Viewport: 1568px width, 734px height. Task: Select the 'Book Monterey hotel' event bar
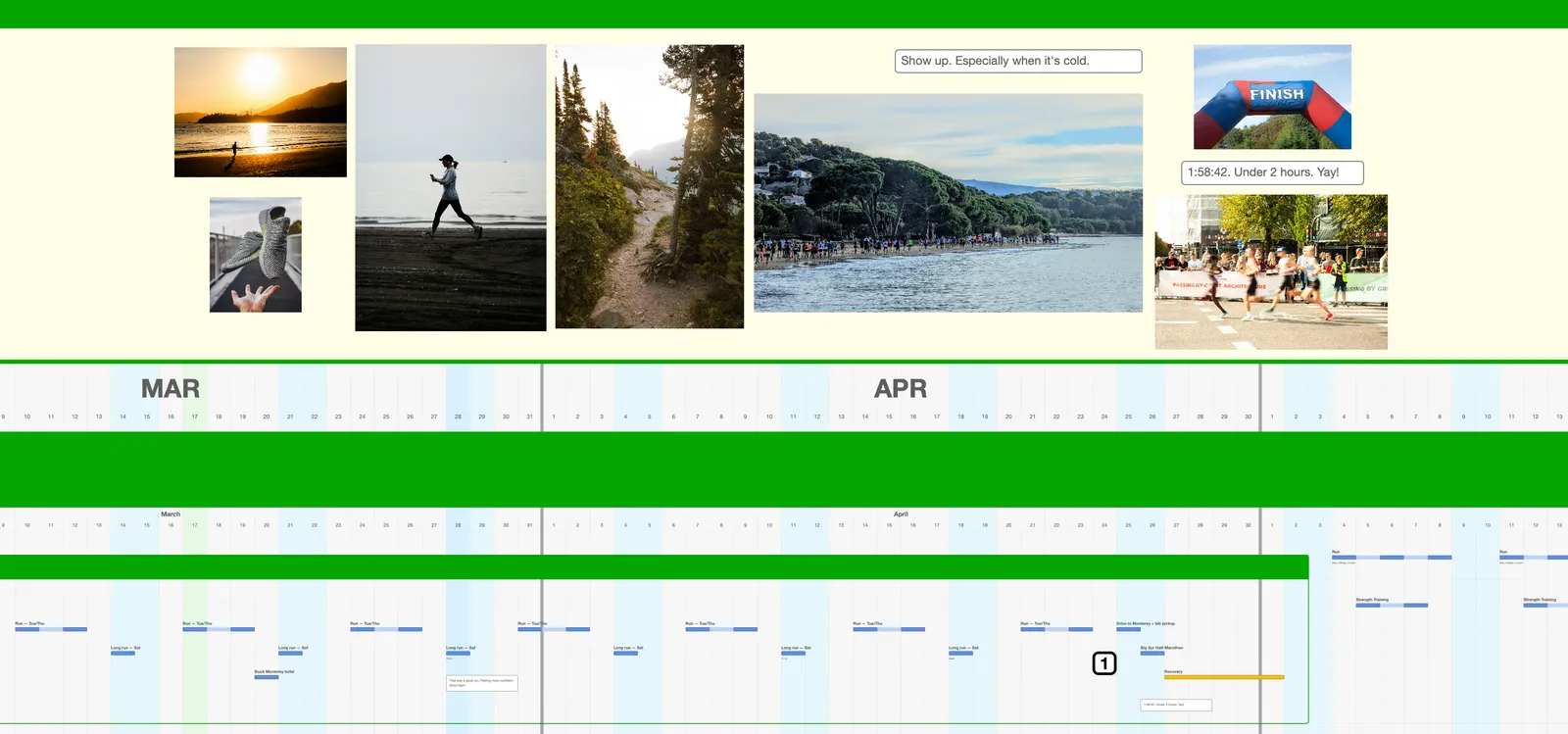point(267,677)
